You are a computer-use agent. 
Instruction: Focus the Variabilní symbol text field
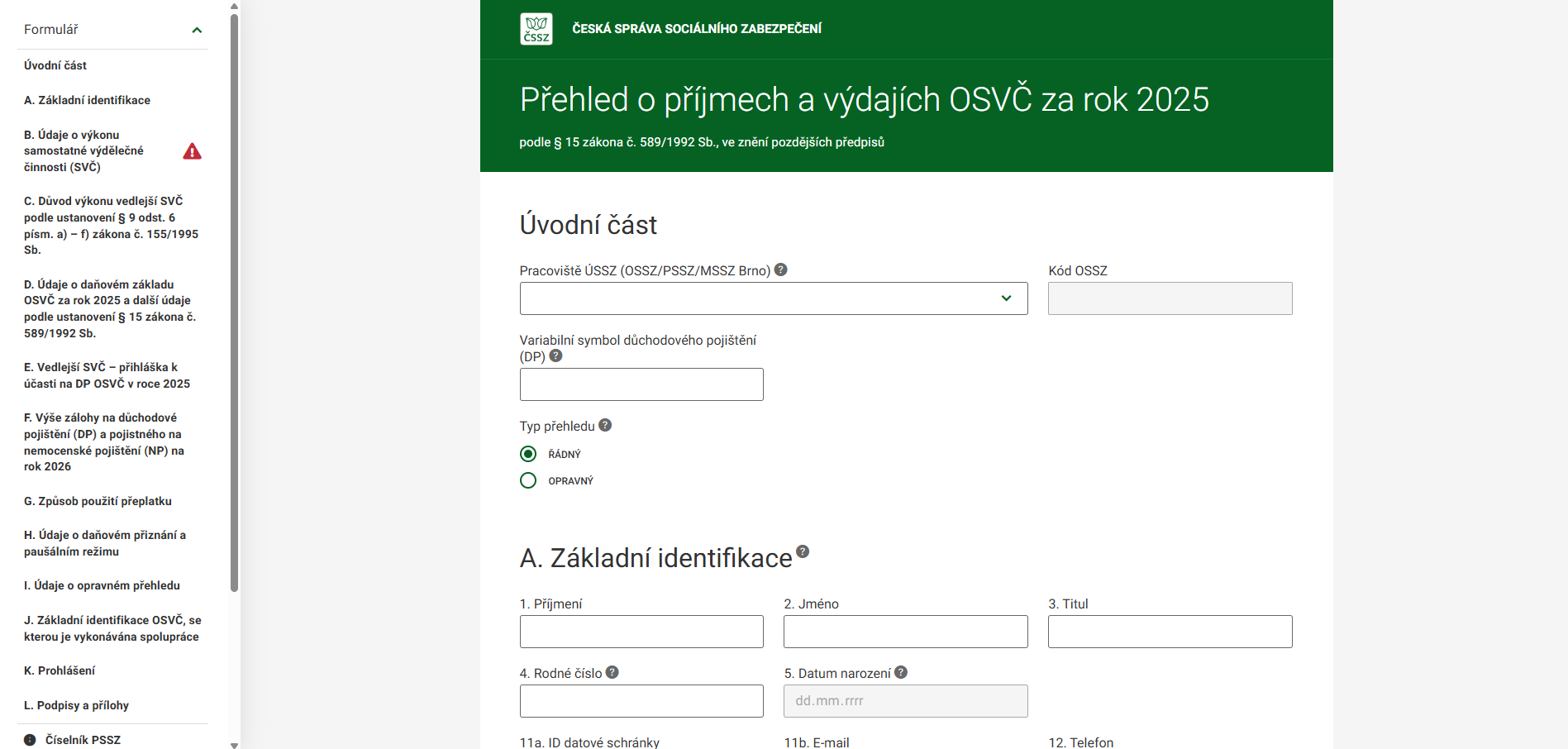tap(641, 384)
